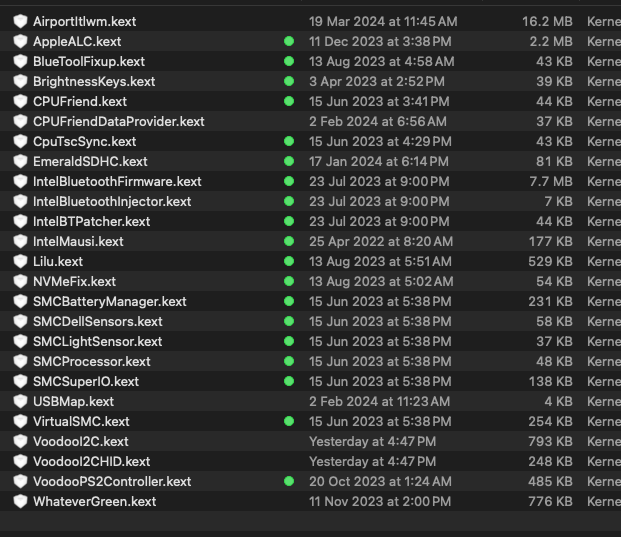Select the IntelBTPatcher.kext file icon
This screenshot has width=621, height=537.
[20, 221]
